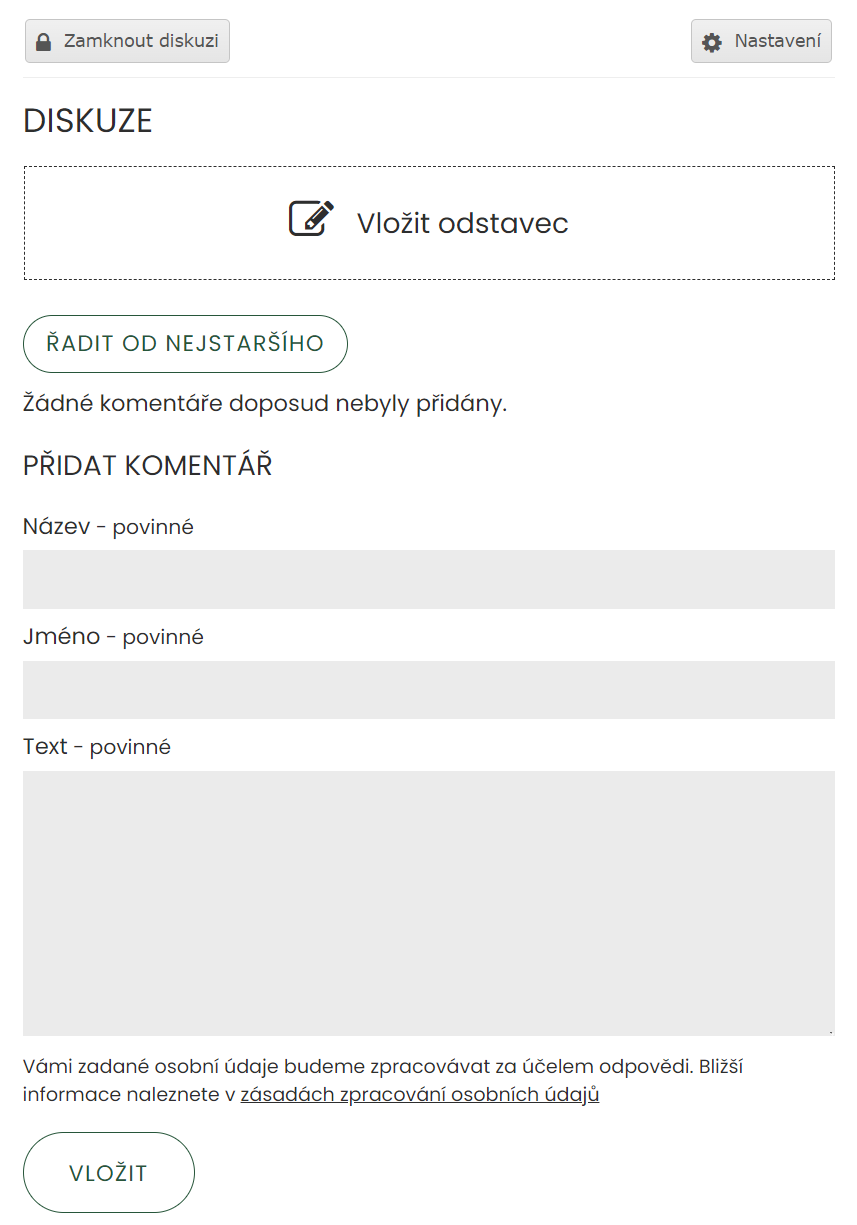857x1225 pixels.
Task: Click inside the Text comment textarea
Action: pos(428,902)
